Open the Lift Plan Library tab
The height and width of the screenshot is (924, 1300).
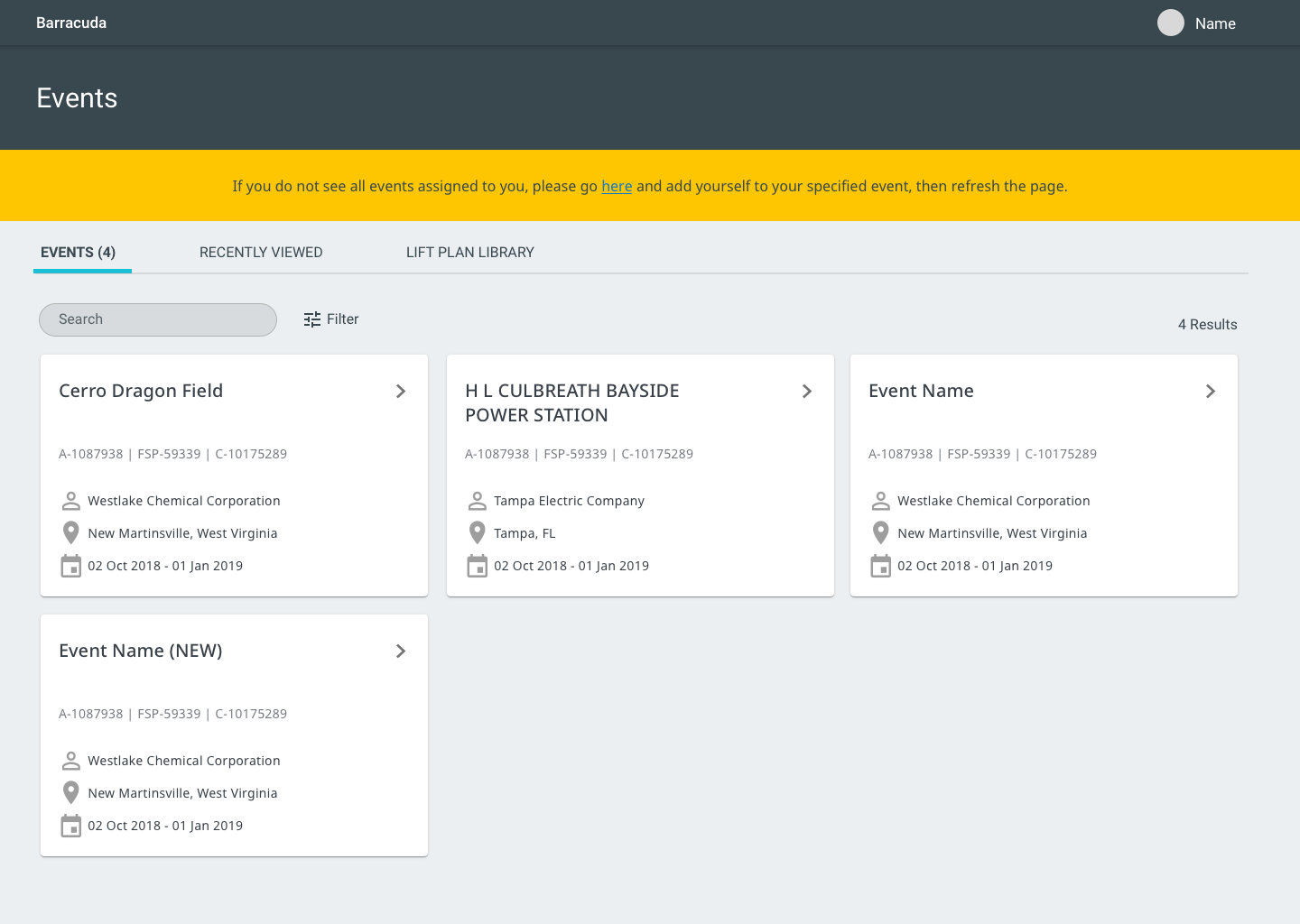469,253
